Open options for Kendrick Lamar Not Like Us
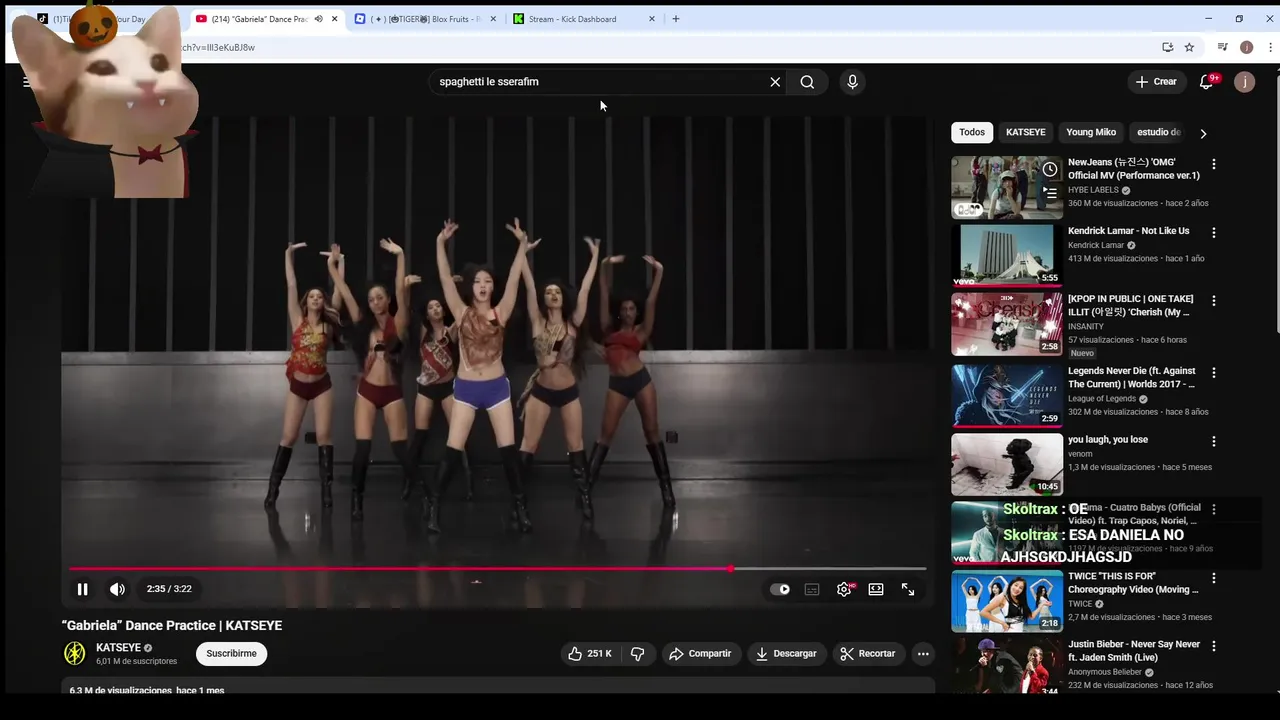Screen dimensions: 1280x720 tap(1214, 233)
